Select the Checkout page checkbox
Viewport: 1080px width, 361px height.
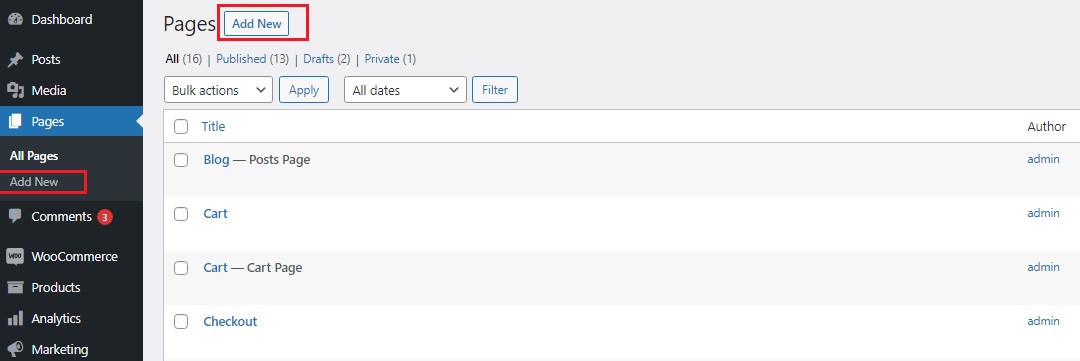(181, 322)
